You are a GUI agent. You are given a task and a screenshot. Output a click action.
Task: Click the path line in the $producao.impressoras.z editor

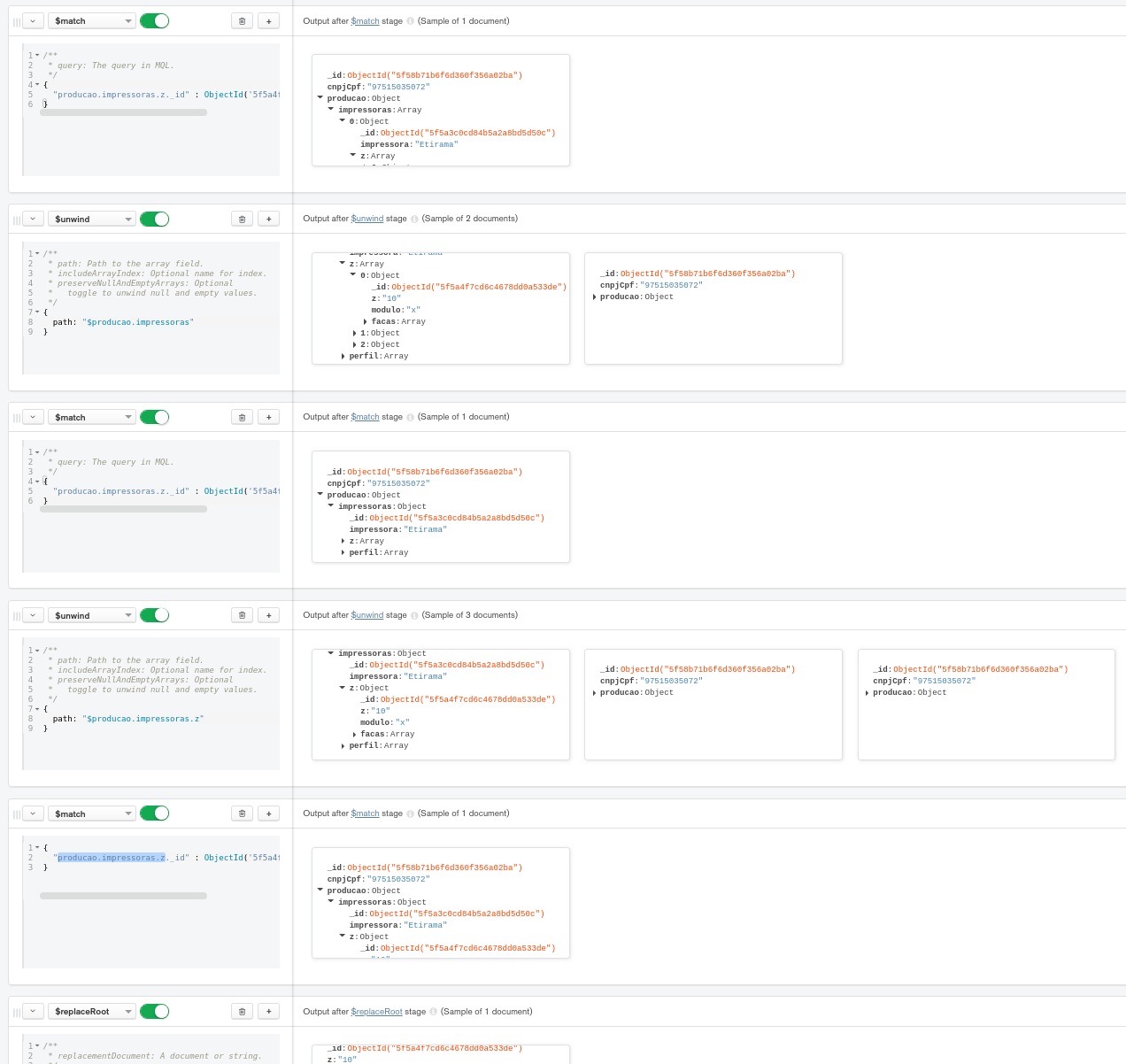coord(127,719)
